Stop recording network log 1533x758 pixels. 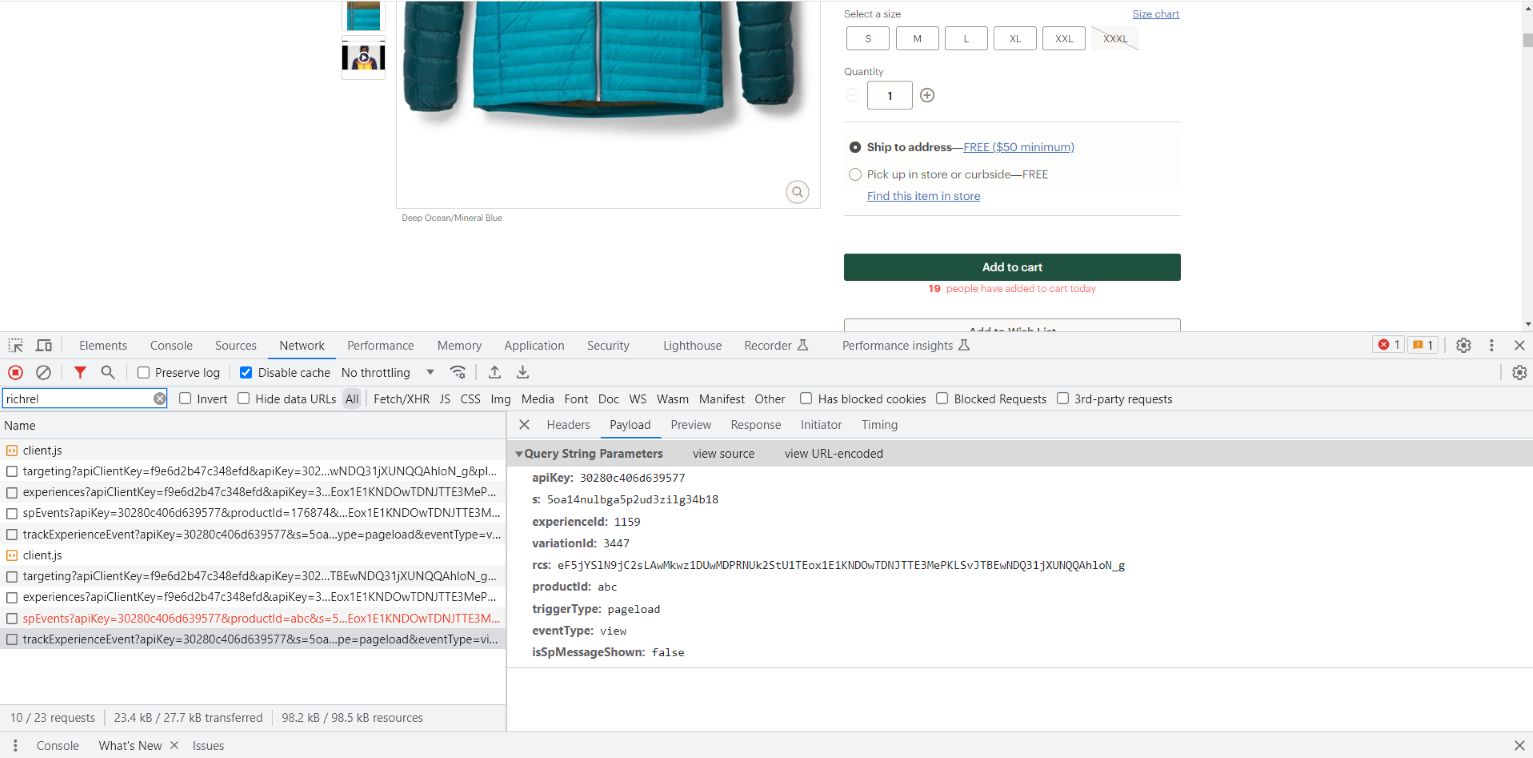pyautogui.click(x=16, y=373)
